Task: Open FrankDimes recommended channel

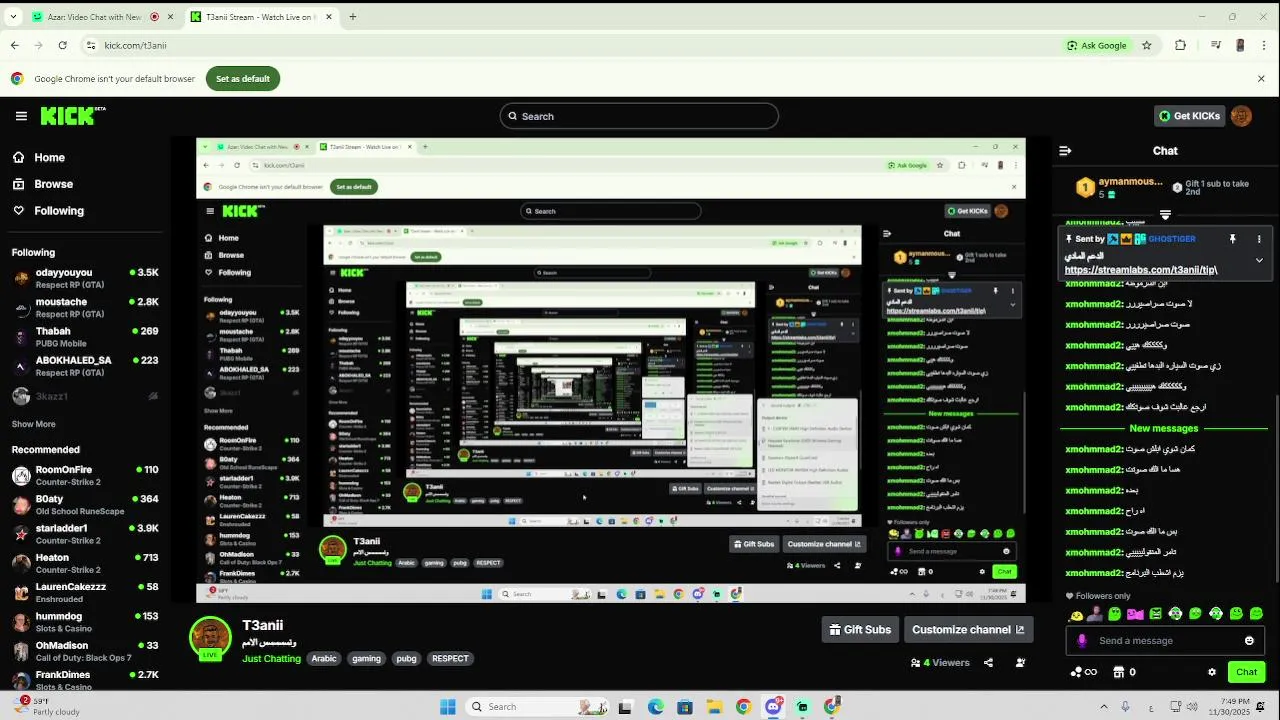Action: pyautogui.click(x=84, y=681)
